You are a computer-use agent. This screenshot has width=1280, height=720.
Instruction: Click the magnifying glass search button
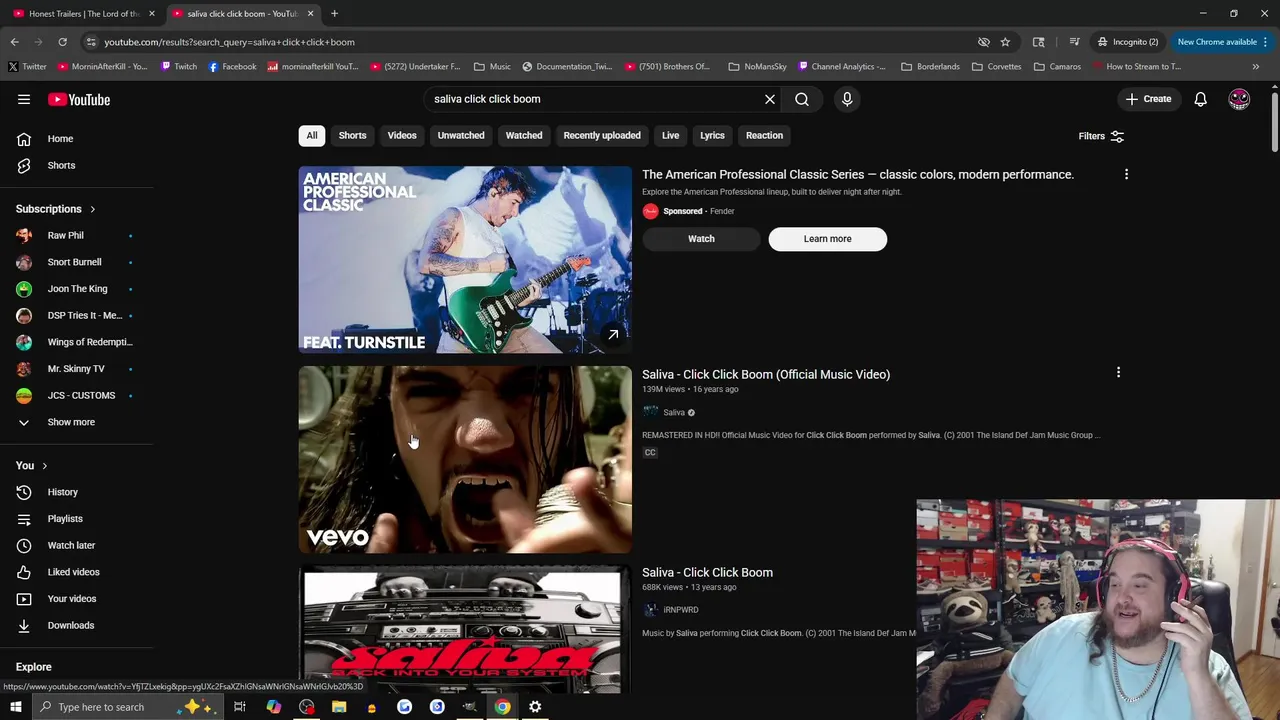pos(802,99)
